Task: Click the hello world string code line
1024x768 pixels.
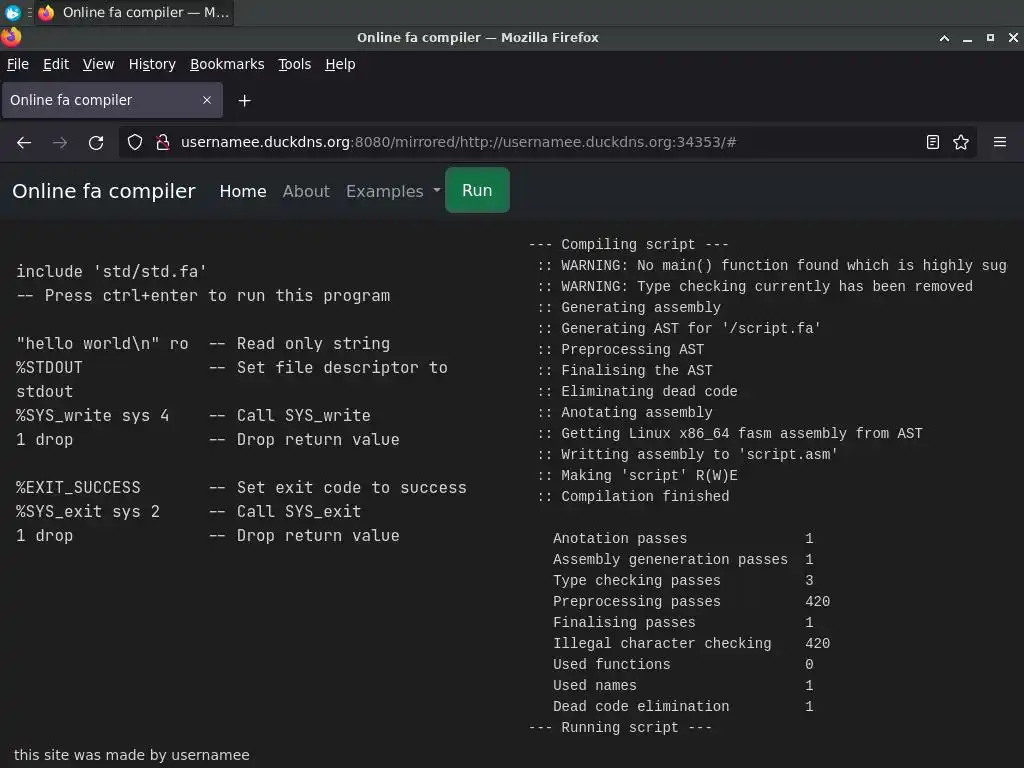Action: pyautogui.click(x=102, y=343)
